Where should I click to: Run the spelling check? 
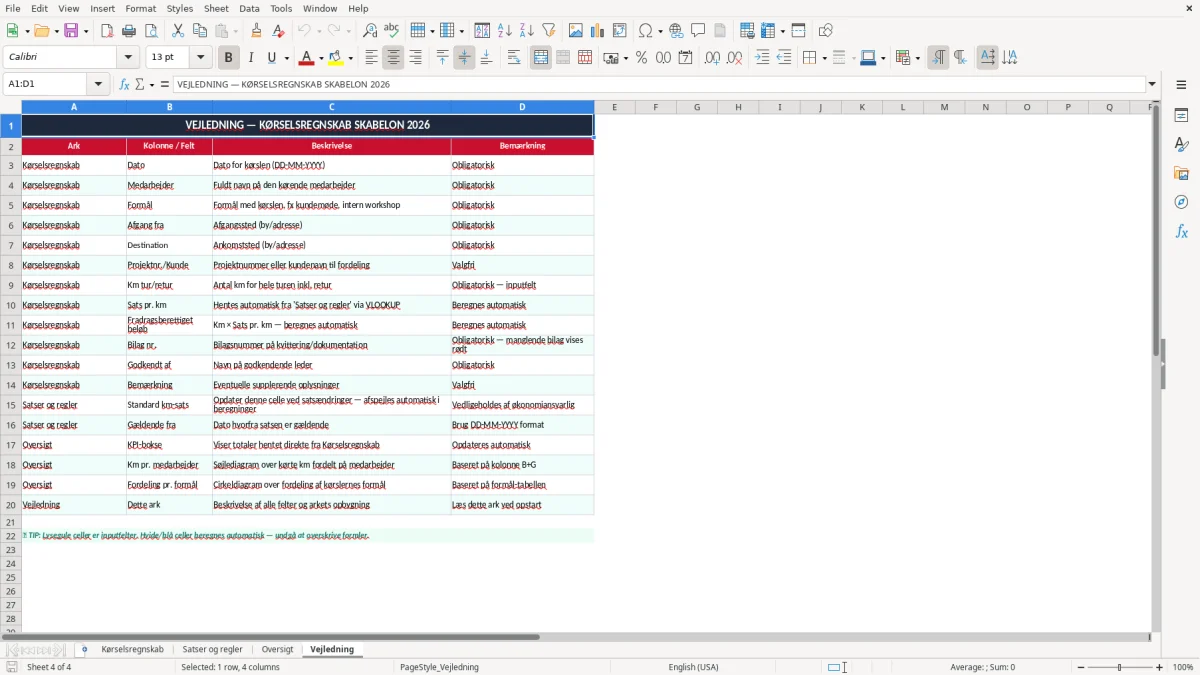[x=392, y=31]
